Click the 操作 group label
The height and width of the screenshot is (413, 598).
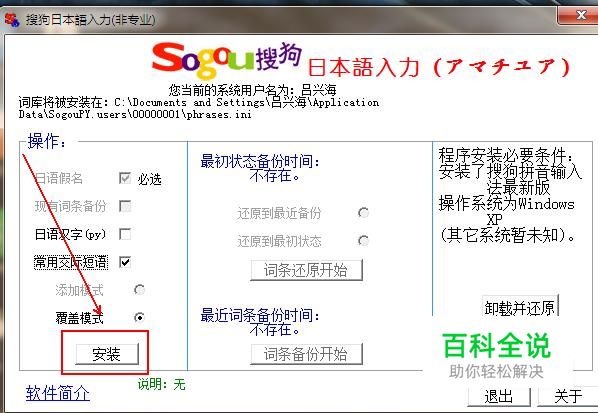tap(47, 142)
